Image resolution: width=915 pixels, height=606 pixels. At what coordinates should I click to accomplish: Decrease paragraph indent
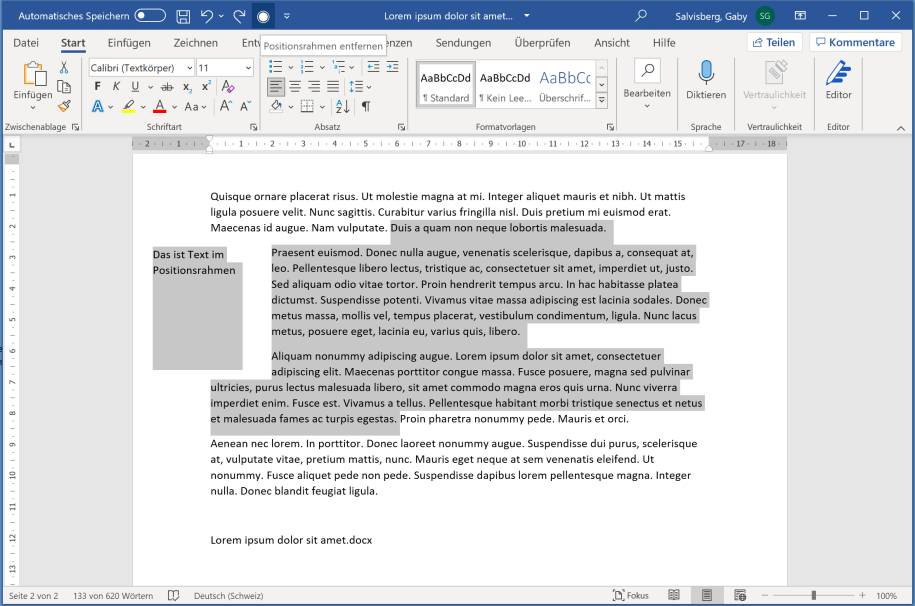(373, 67)
